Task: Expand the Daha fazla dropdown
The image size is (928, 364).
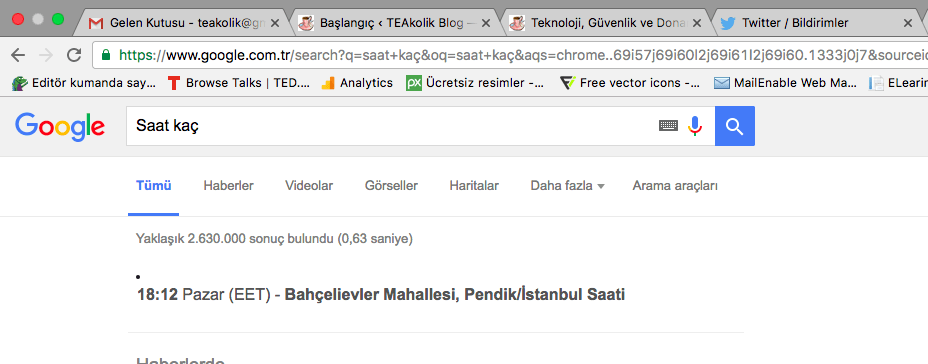Action: (x=567, y=186)
